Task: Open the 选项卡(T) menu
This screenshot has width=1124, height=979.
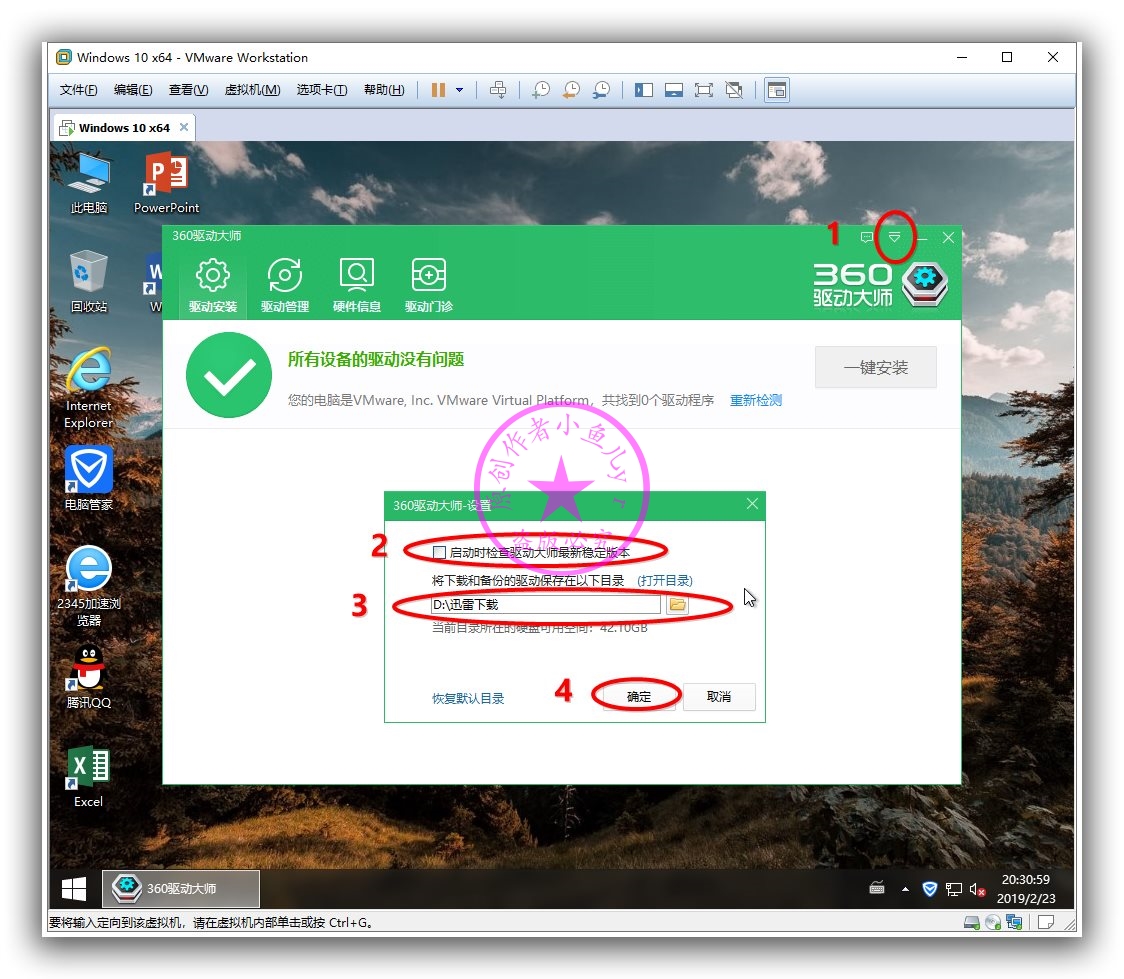Action: click(x=322, y=90)
